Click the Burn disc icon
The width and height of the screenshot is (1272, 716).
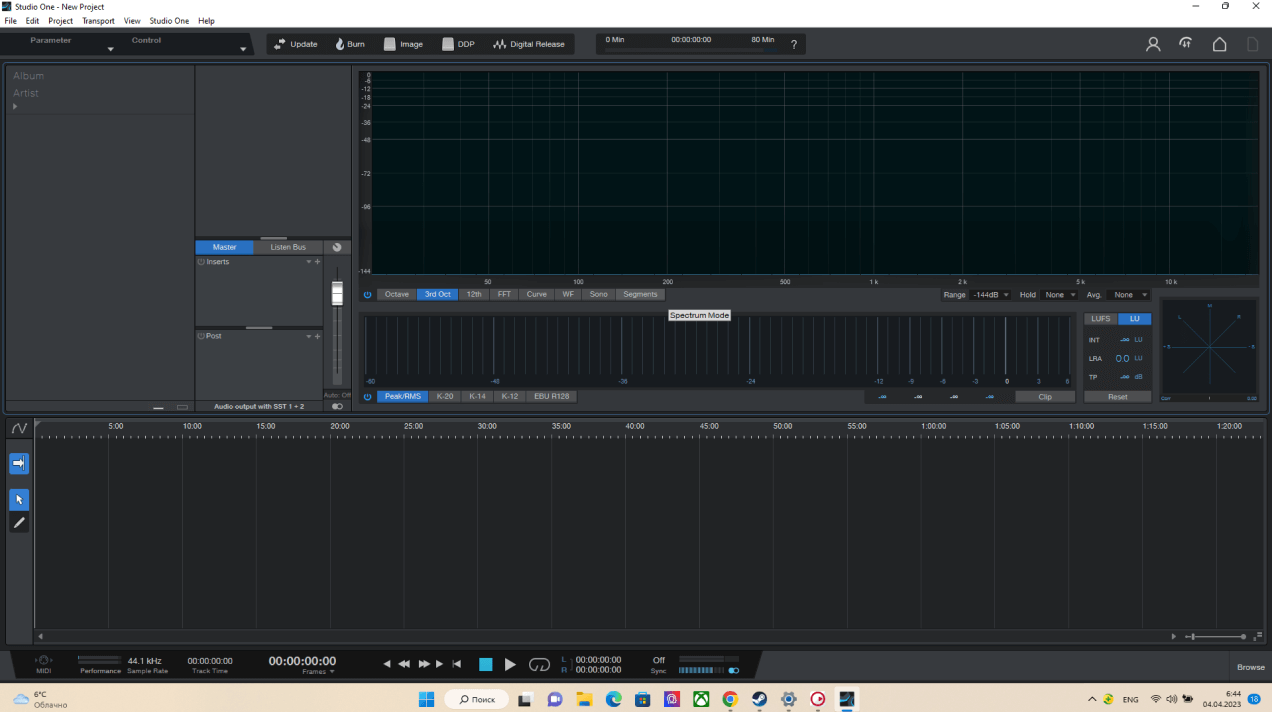coord(340,44)
